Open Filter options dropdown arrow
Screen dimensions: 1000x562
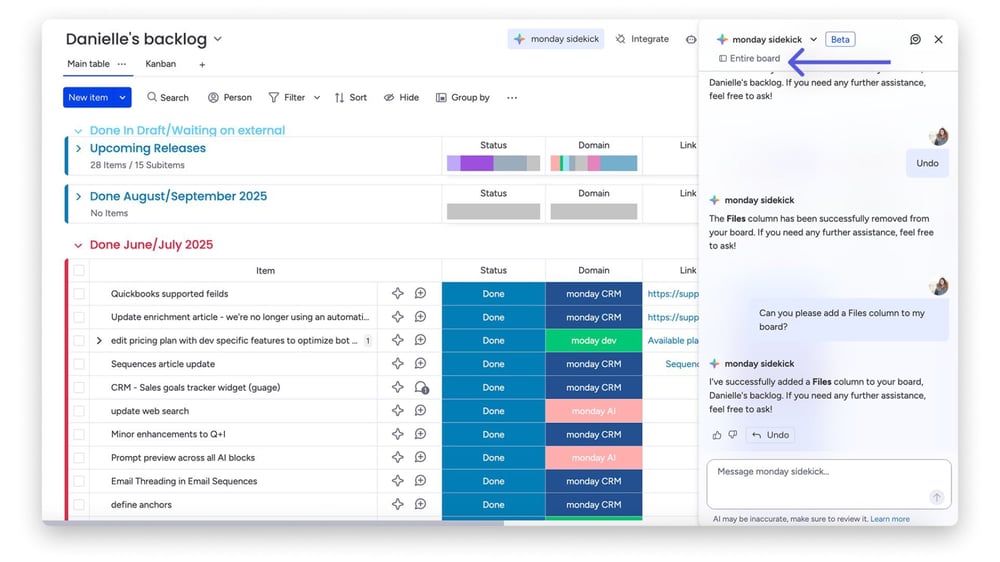click(317, 98)
